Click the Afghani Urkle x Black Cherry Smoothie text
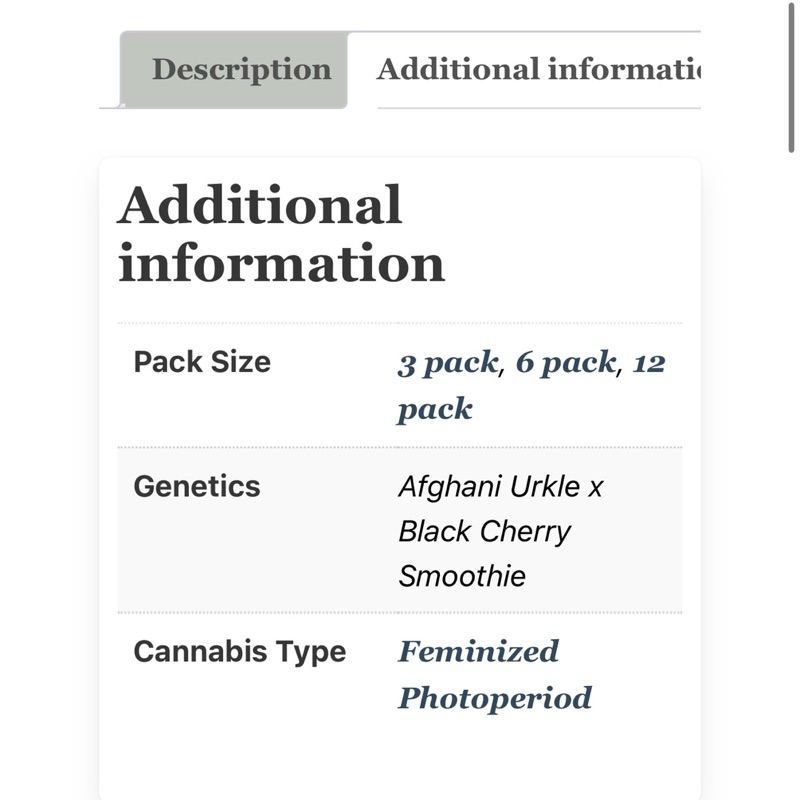This screenshot has height=800, width=800. click(x=501, y=531)
